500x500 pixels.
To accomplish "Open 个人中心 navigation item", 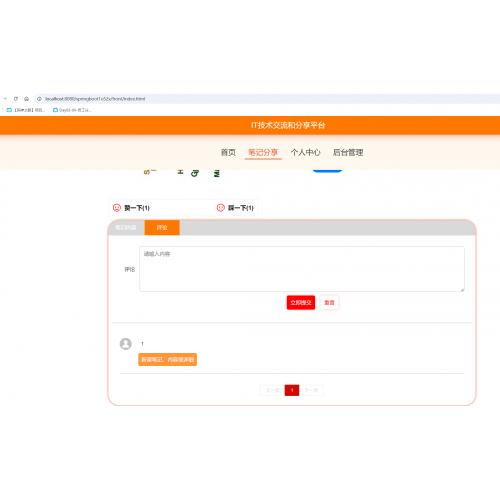I will coord(305,152).
